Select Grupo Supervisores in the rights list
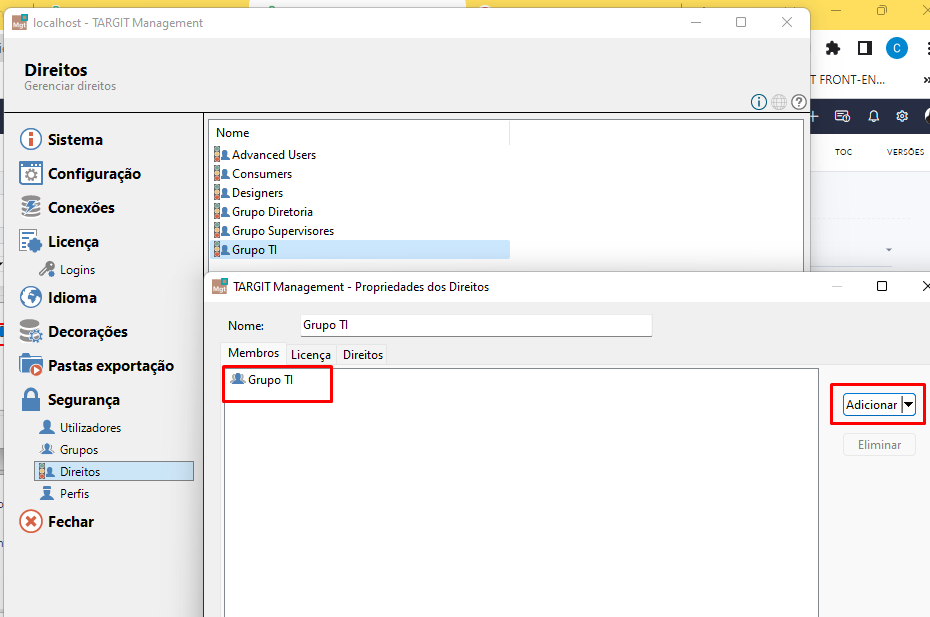Screen dimensions: 930x617 click(x=361, y=231)
